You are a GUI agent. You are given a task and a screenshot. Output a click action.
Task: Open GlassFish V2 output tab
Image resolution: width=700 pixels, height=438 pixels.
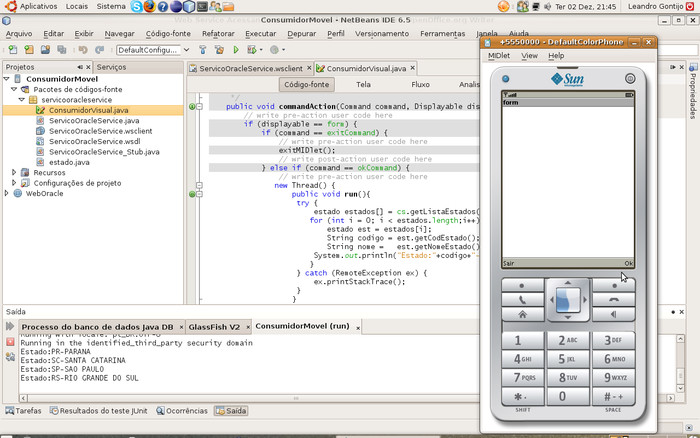click(x=214, y=327)
